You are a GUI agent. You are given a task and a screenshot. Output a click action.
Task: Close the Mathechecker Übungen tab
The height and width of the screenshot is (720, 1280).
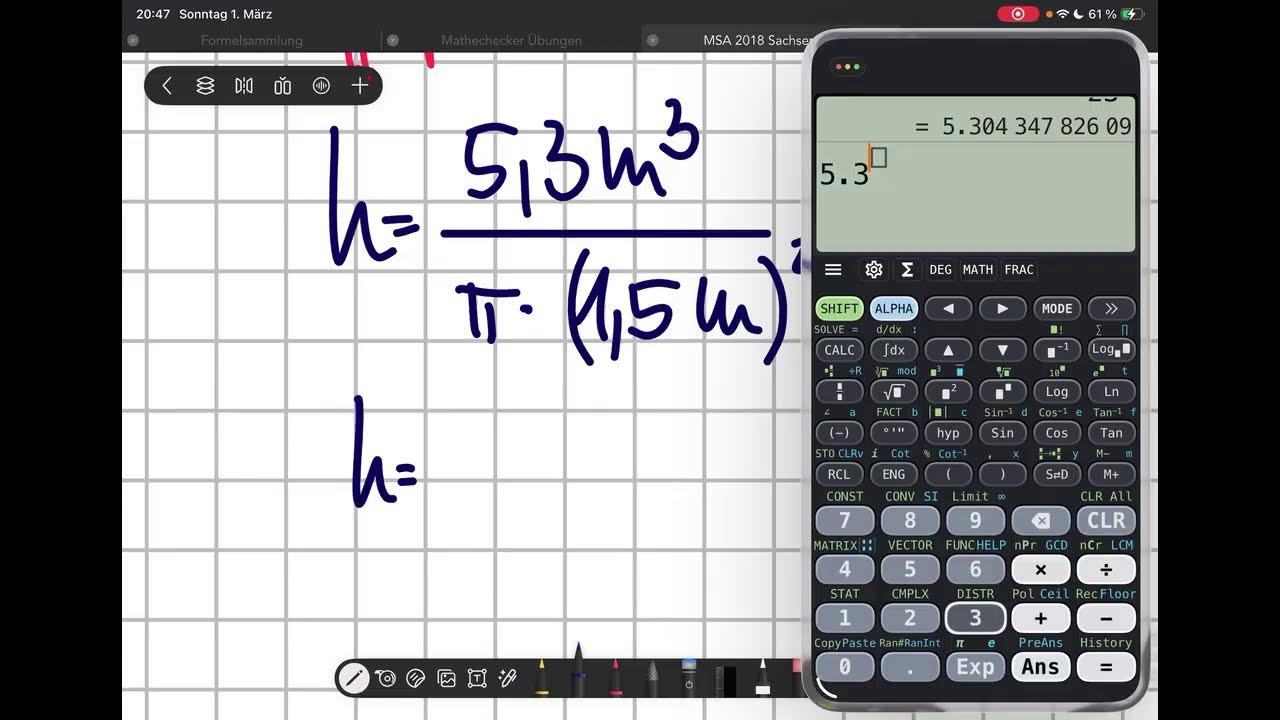(x=393, y=41)
